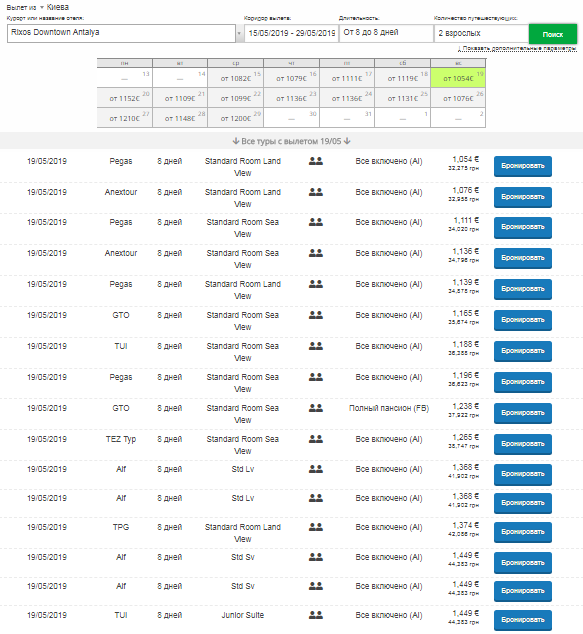Open the 15/05/2019 - 29/05/2019 date range field

point(292,33)
